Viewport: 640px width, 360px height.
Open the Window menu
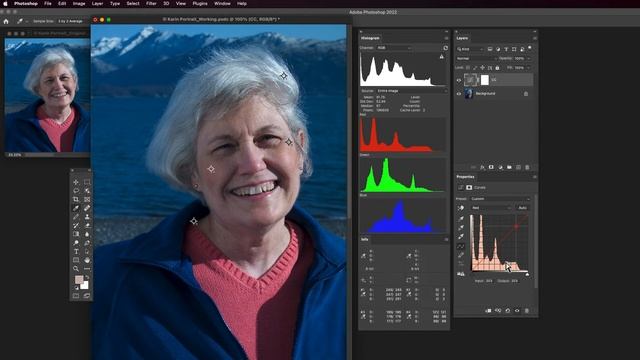point(222,3)
